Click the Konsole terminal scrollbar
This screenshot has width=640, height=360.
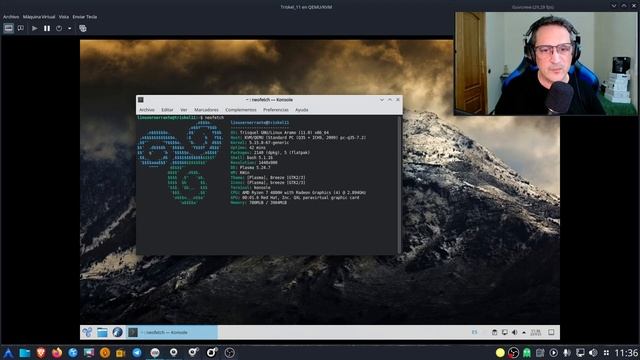(399, 184)
